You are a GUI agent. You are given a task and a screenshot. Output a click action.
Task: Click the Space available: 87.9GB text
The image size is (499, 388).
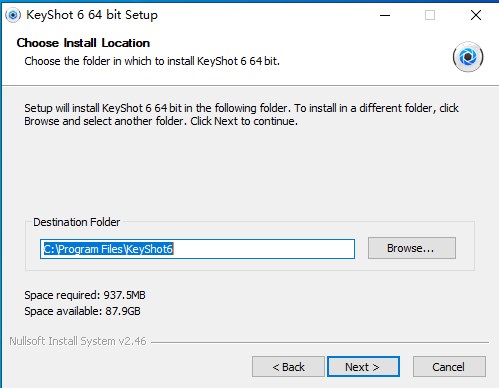pos(82,311)
